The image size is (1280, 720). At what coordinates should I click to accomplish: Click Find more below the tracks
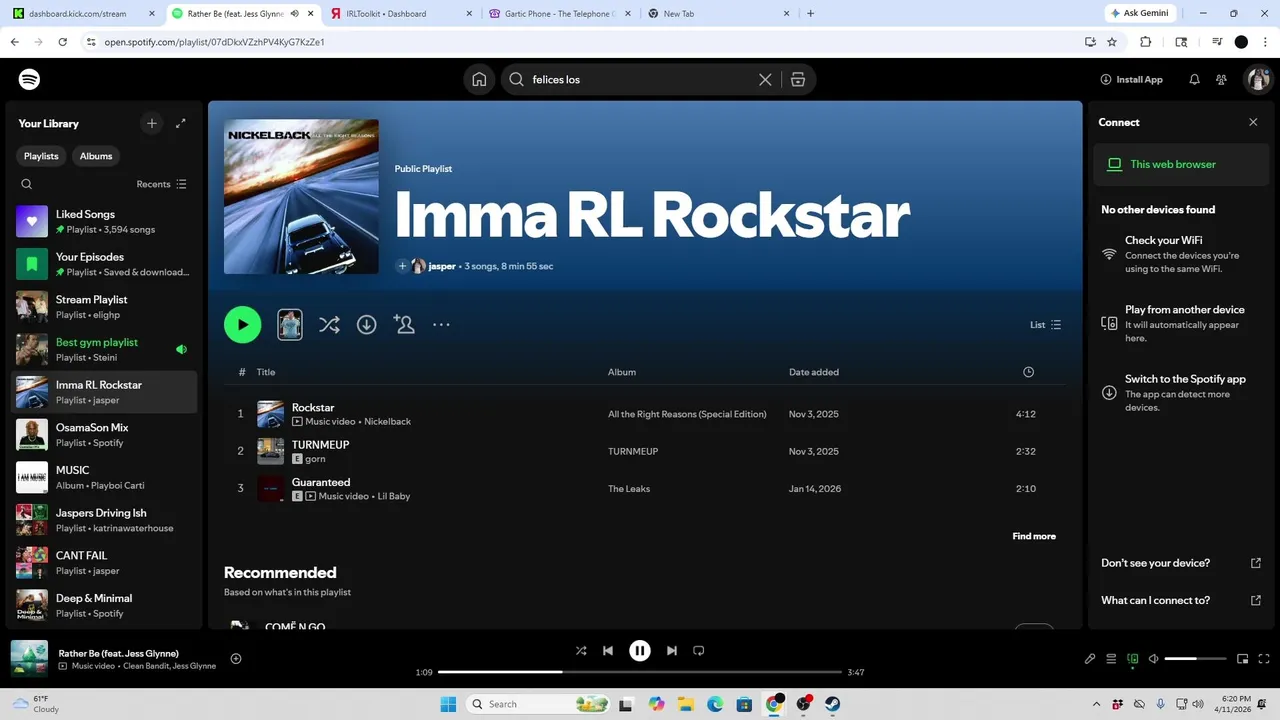[1034, 536]
